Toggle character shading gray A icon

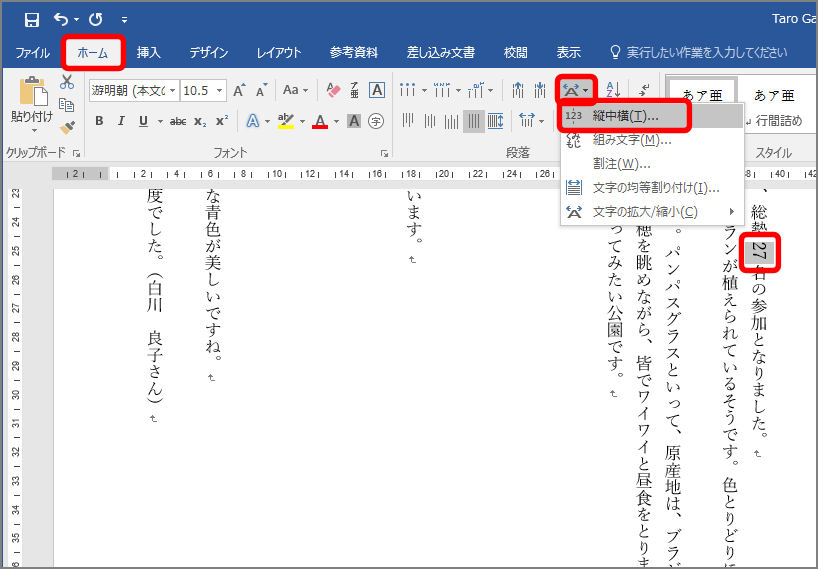click(354, 122)
